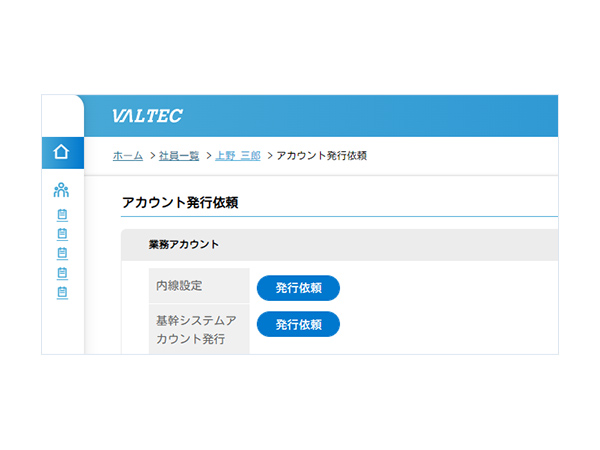The height and width of the screenshot is (450, 600).
Task: Click the fifth clipboard icon in sidebar
Action: (x=62, y=292)
